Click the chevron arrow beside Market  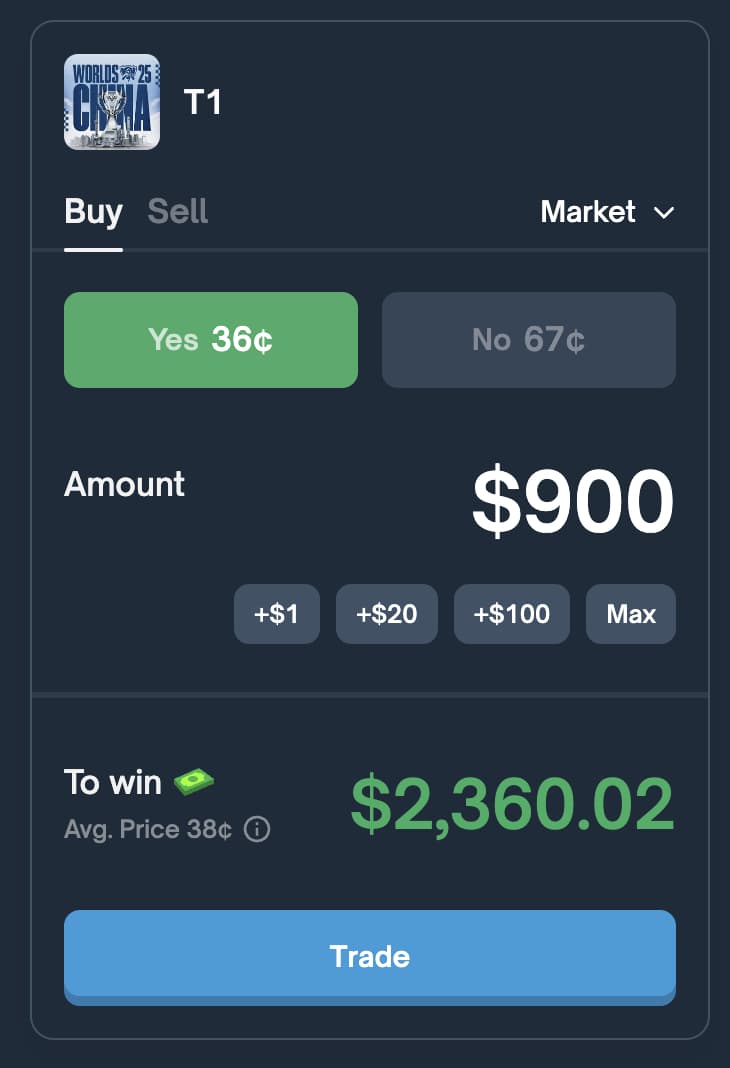tap(663, 213)
